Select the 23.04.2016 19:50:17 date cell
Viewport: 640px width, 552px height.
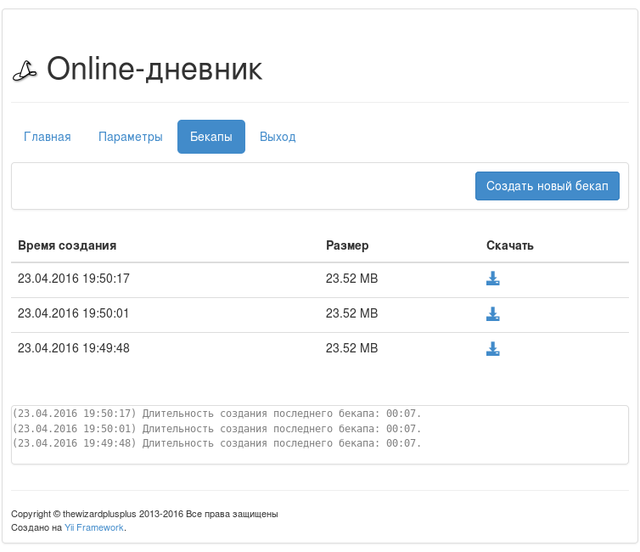(73, 278)
